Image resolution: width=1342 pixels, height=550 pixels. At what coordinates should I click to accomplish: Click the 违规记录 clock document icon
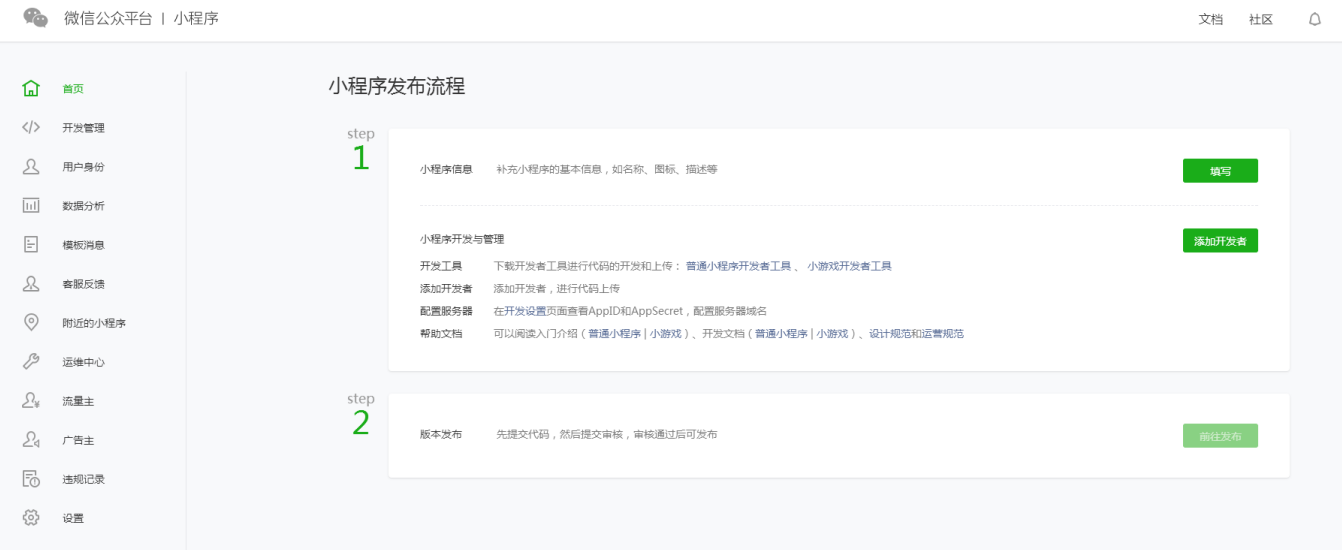(x=31, y=478)
